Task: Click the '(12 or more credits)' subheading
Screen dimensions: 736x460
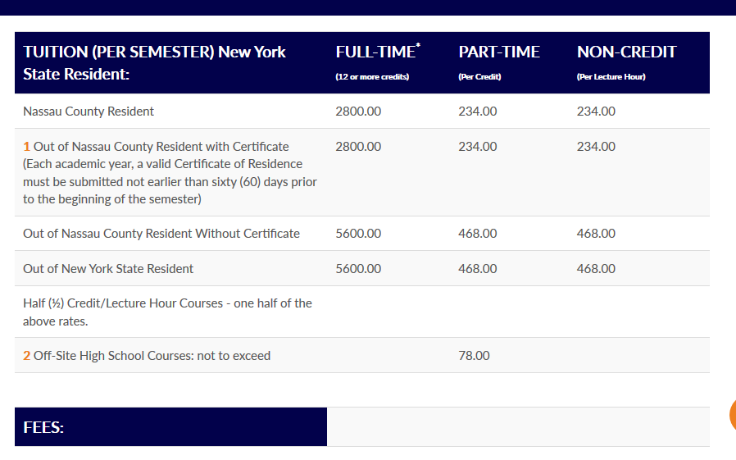Action: coord(372,77)
